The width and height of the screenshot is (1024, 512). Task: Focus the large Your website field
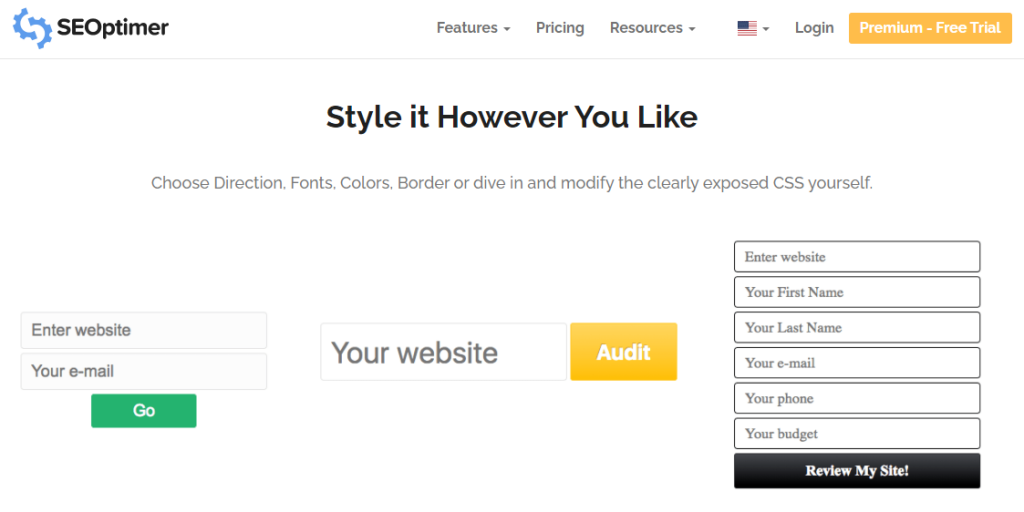tap(443, 352)
